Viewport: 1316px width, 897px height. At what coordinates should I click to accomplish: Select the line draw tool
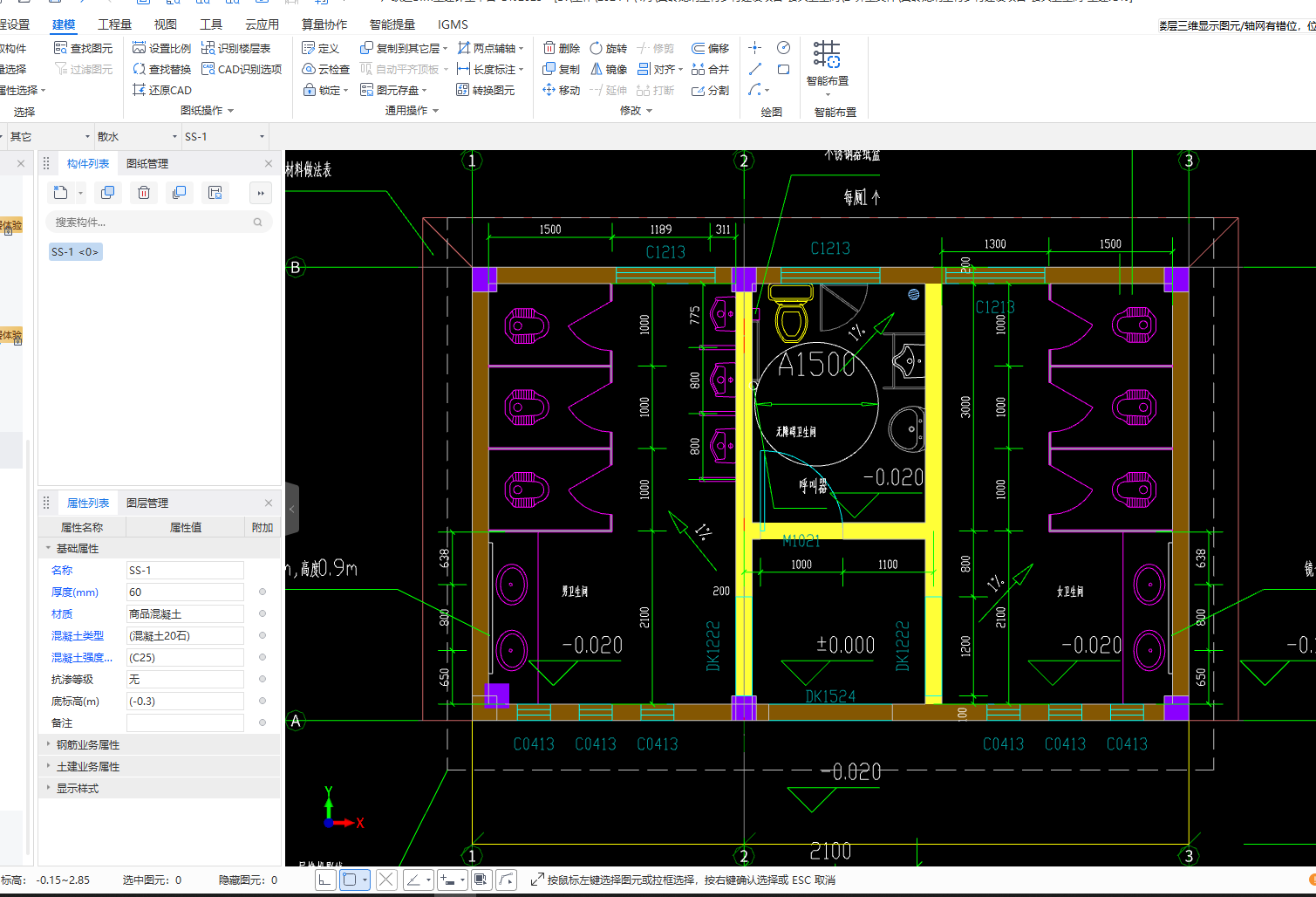click(755, 69)
